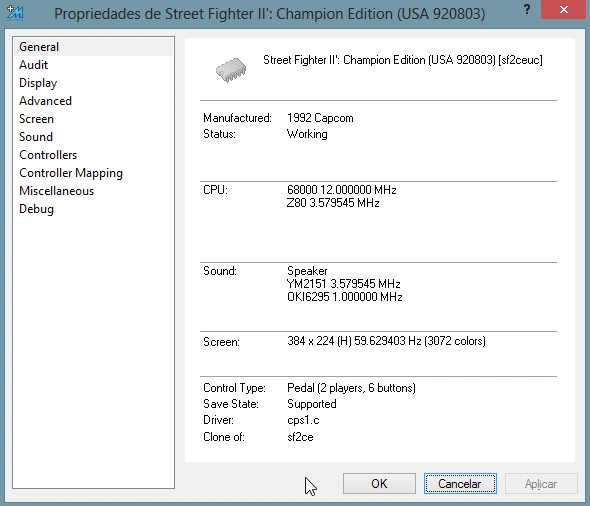This screenshot has height=506, width=590.
Task: Click the MAME app icon in title bar
Action: click(x=15, y=13)
